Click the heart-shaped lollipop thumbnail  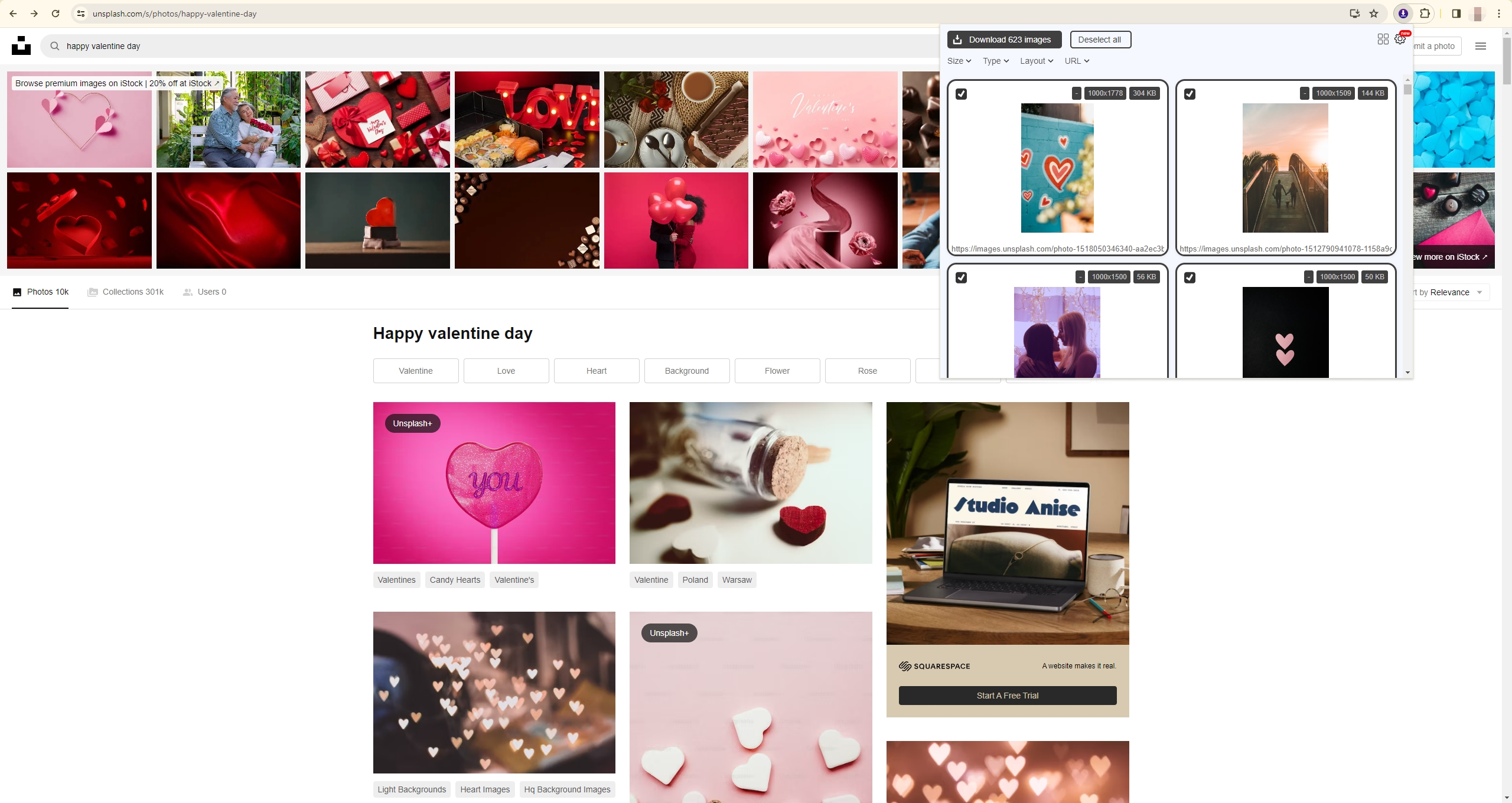point(494,483)
